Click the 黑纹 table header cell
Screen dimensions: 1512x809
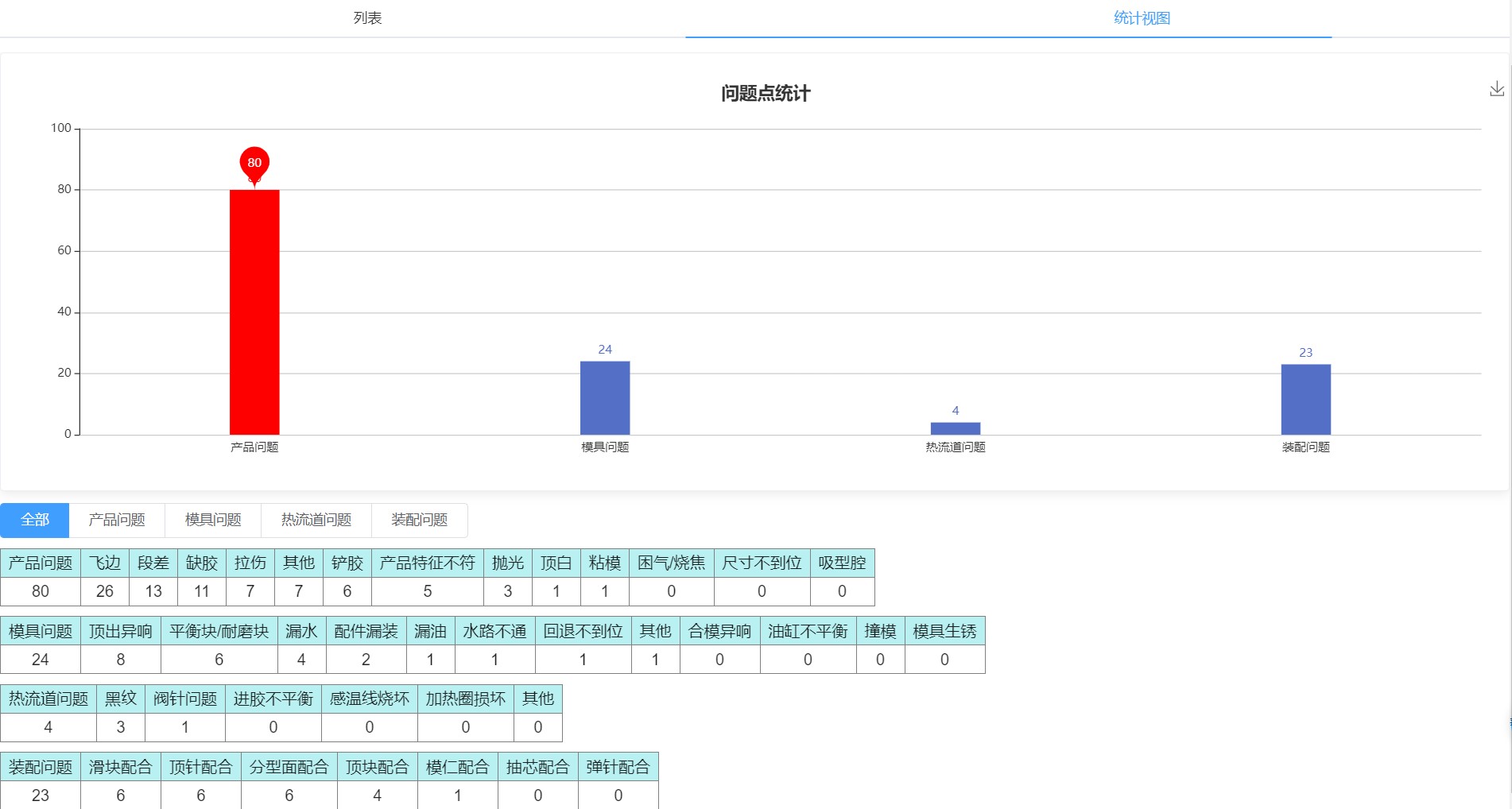pyautogui.click(x=121, y=699)
